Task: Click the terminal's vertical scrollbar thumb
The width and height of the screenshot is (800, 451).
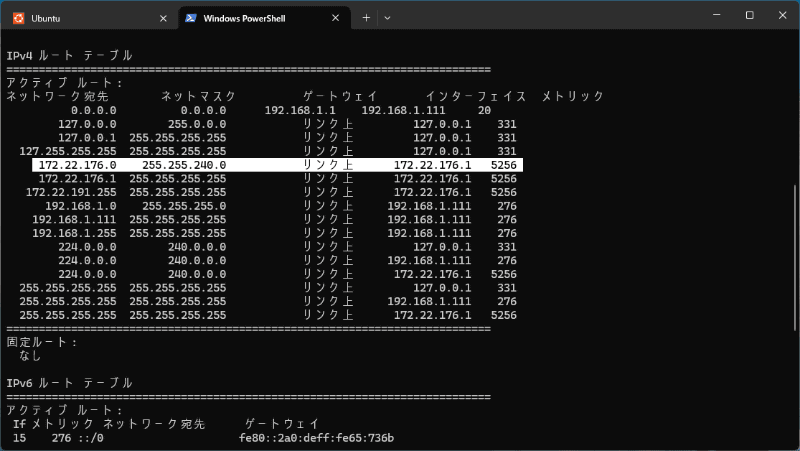Action: click(795, 257)
